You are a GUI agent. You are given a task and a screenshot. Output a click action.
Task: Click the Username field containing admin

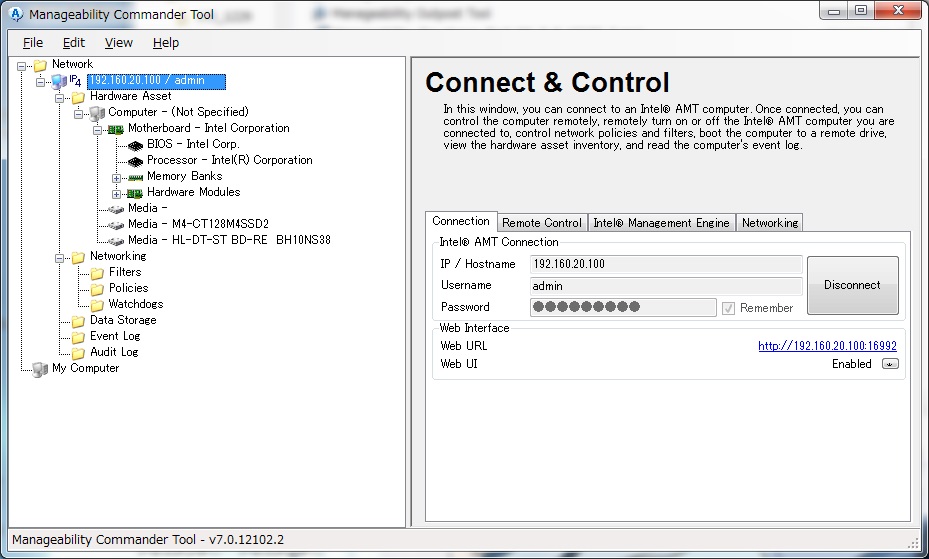pyautogui.click(x=666, y=286)
